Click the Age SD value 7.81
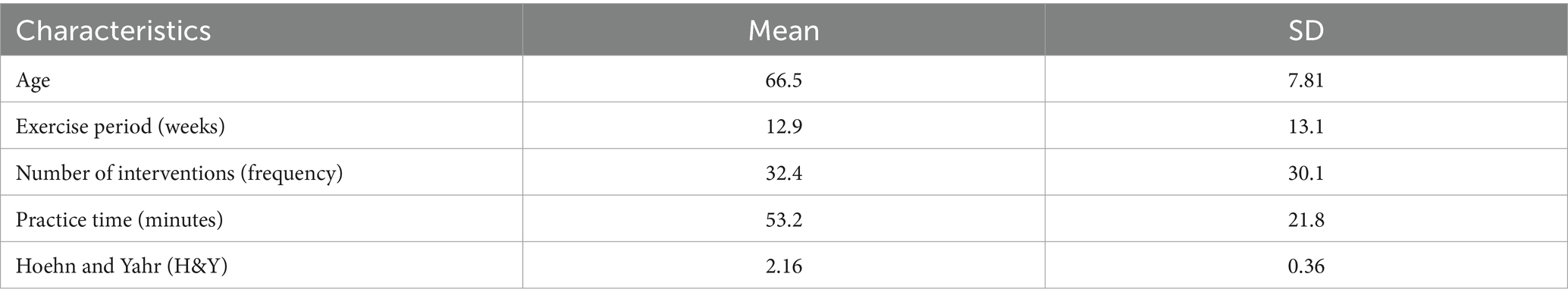1568x302 pixels. point(1306,80)
